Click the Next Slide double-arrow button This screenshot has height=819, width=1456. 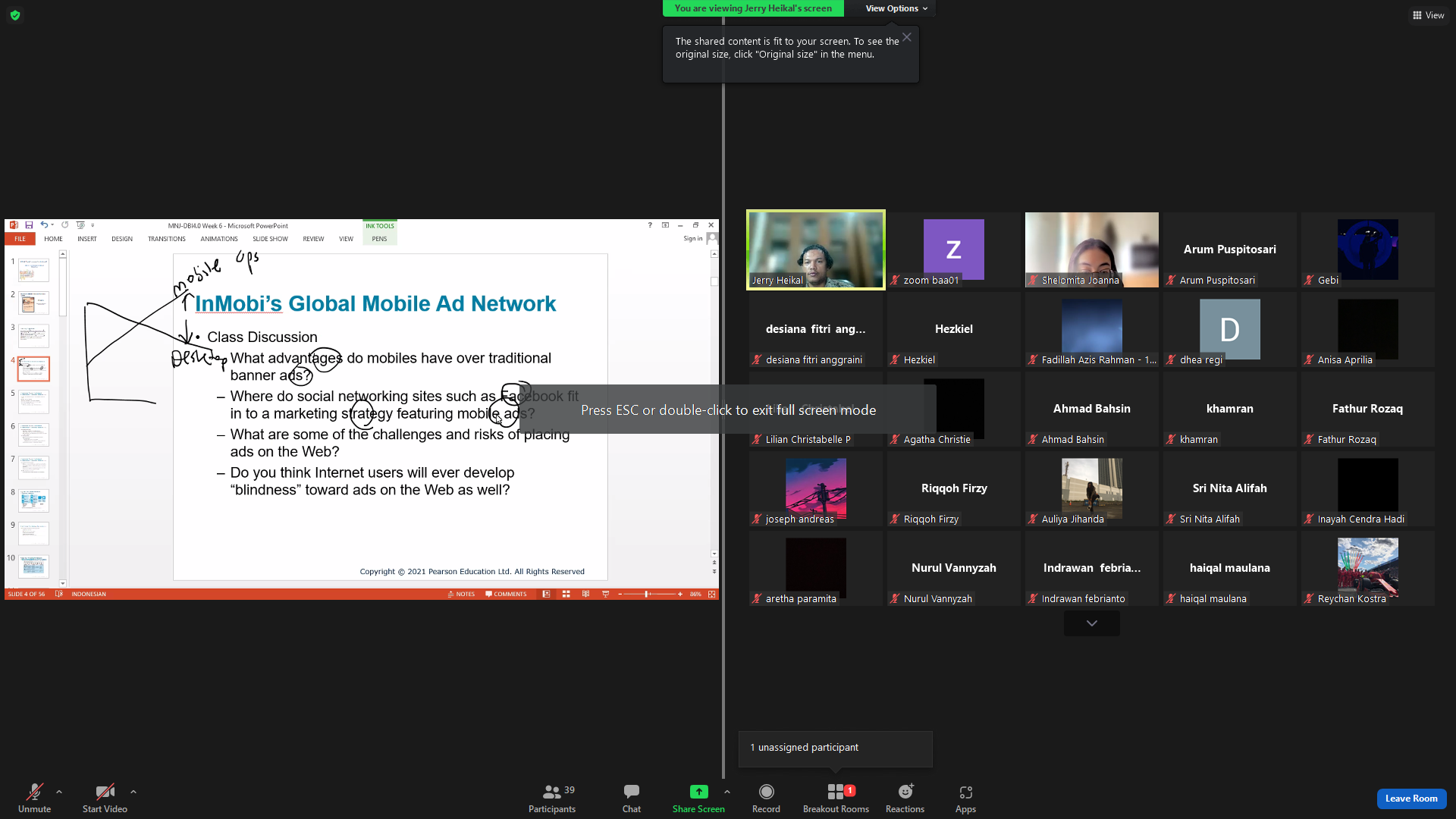pos(714,572)
